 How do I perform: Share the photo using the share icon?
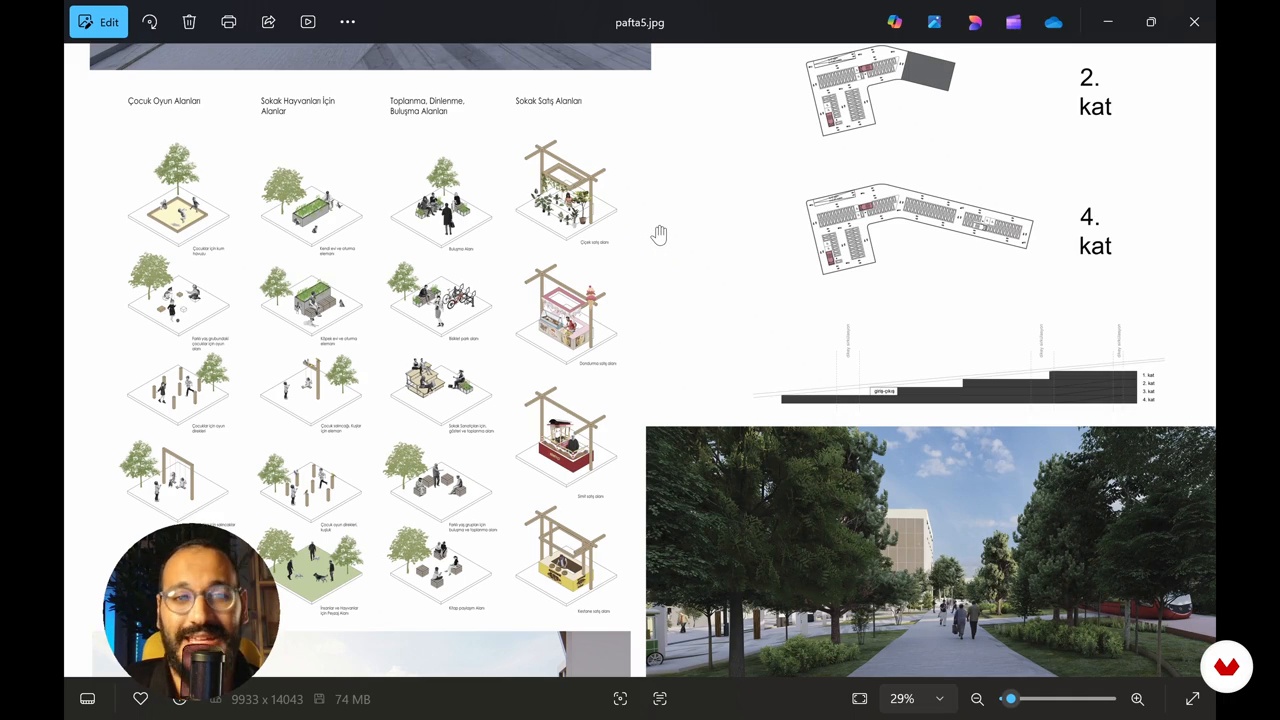[x=268, y=22]
